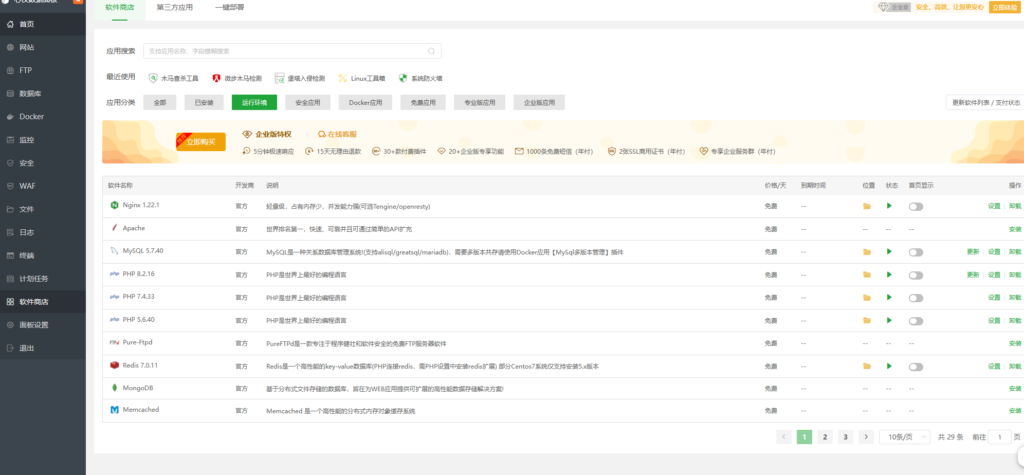This screenshot has height=475, width=1024.
Task: Open the MySQL 5.7.40 folder location icon
Action: [x=867, y=252]
